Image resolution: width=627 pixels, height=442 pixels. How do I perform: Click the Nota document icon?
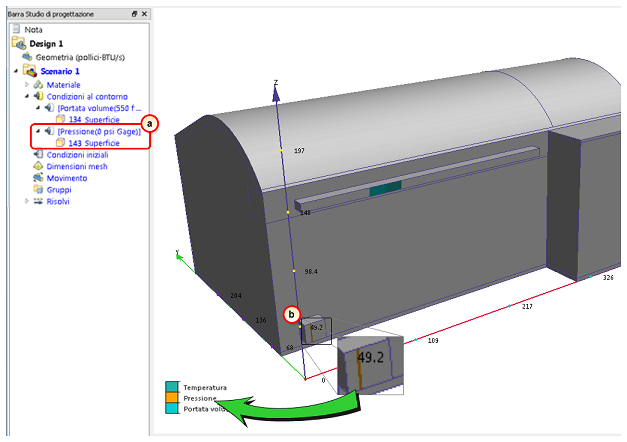pyautogui.click(x=16, y=29)
